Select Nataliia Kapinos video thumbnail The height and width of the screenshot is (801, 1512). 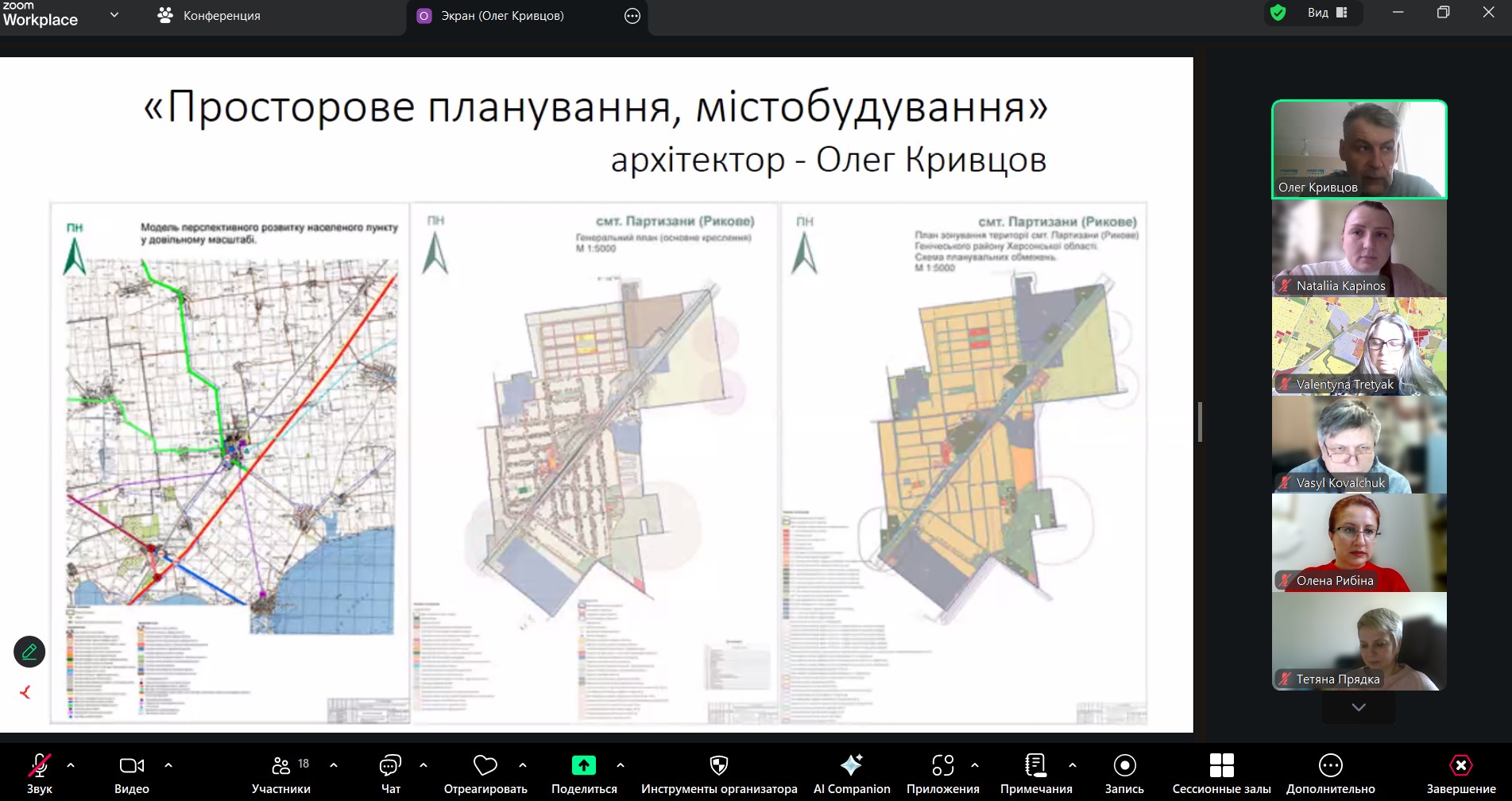pos(1359,248)
